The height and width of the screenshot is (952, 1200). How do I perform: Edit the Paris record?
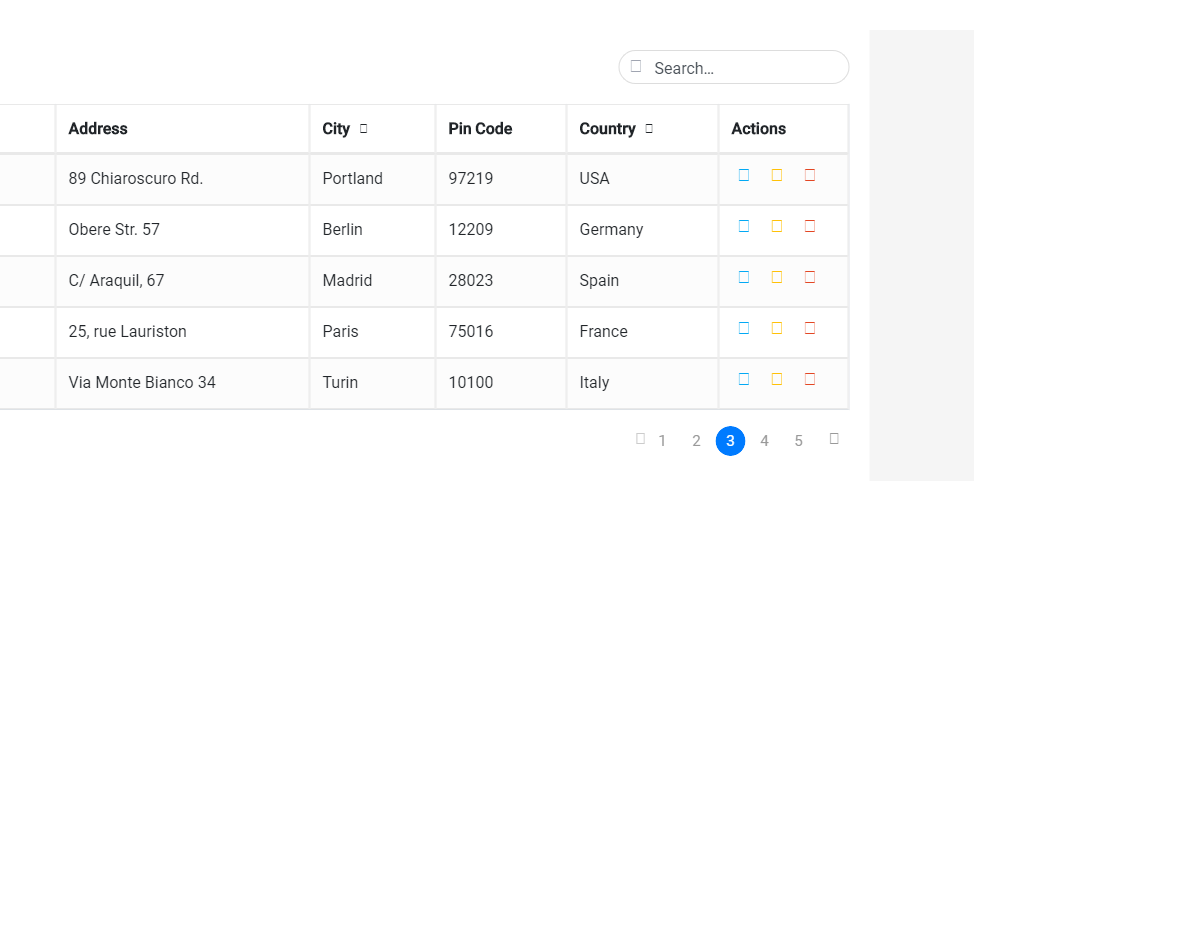pos(776,327)
